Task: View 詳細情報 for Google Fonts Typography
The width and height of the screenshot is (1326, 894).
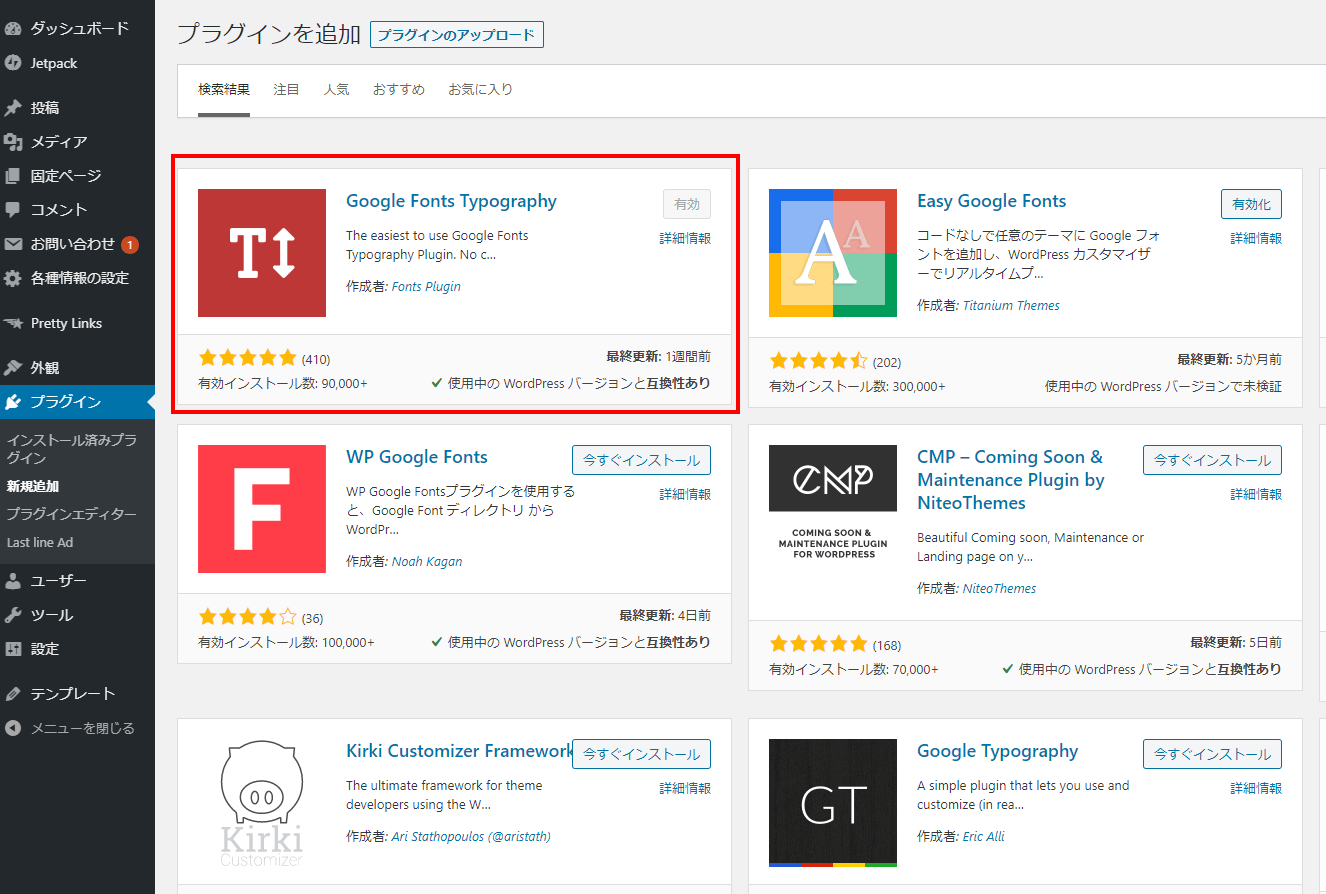Action: (x=685, y=238)
